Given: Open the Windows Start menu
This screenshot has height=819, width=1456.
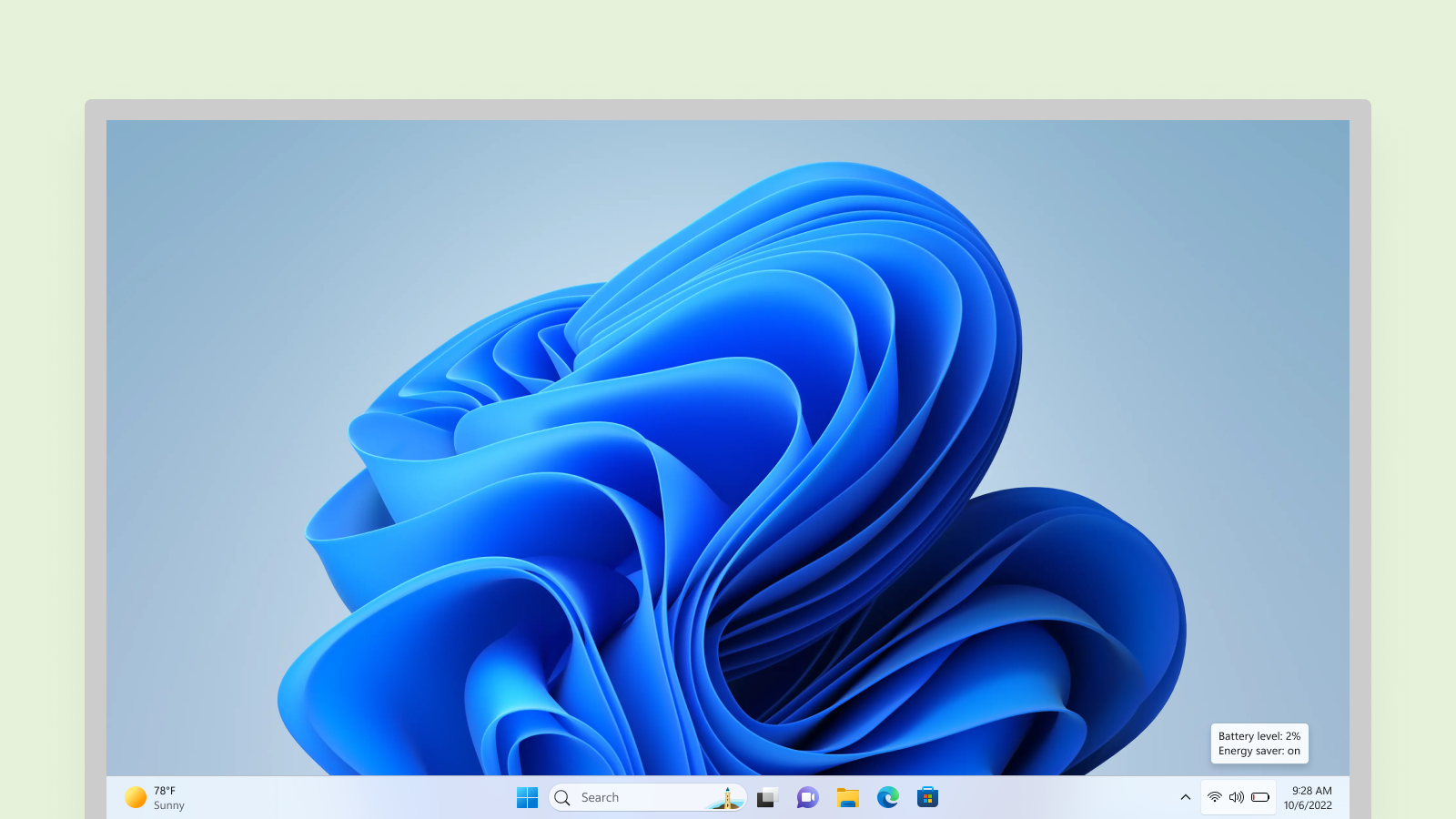Looking at the screenshot, I should coord(527,797).
